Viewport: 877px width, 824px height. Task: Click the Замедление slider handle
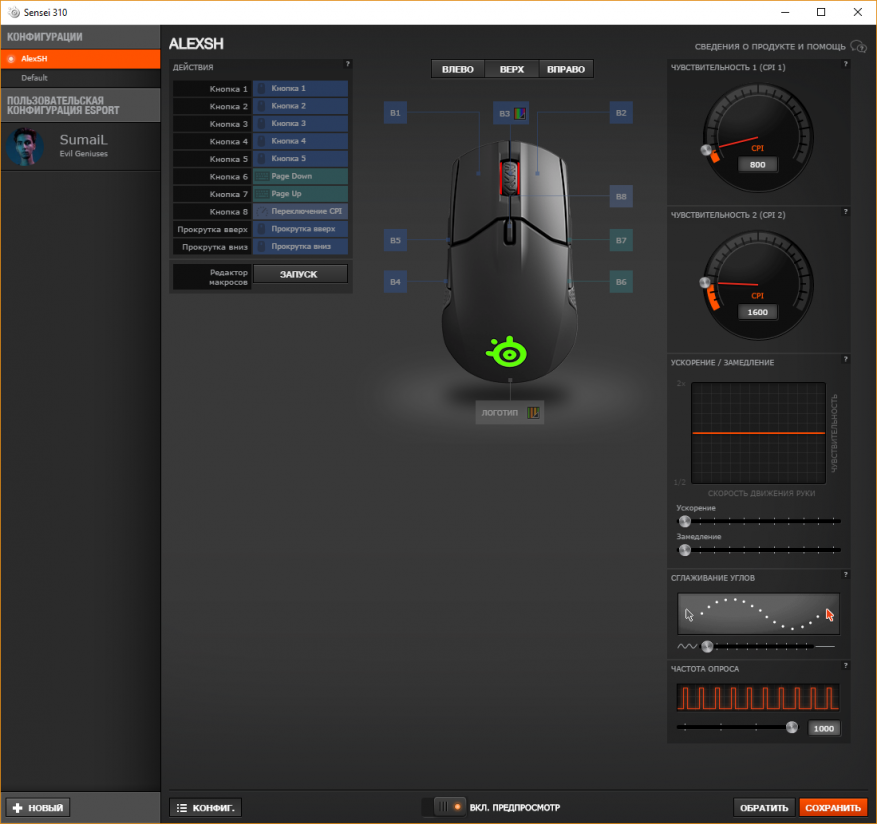(685, 550)
